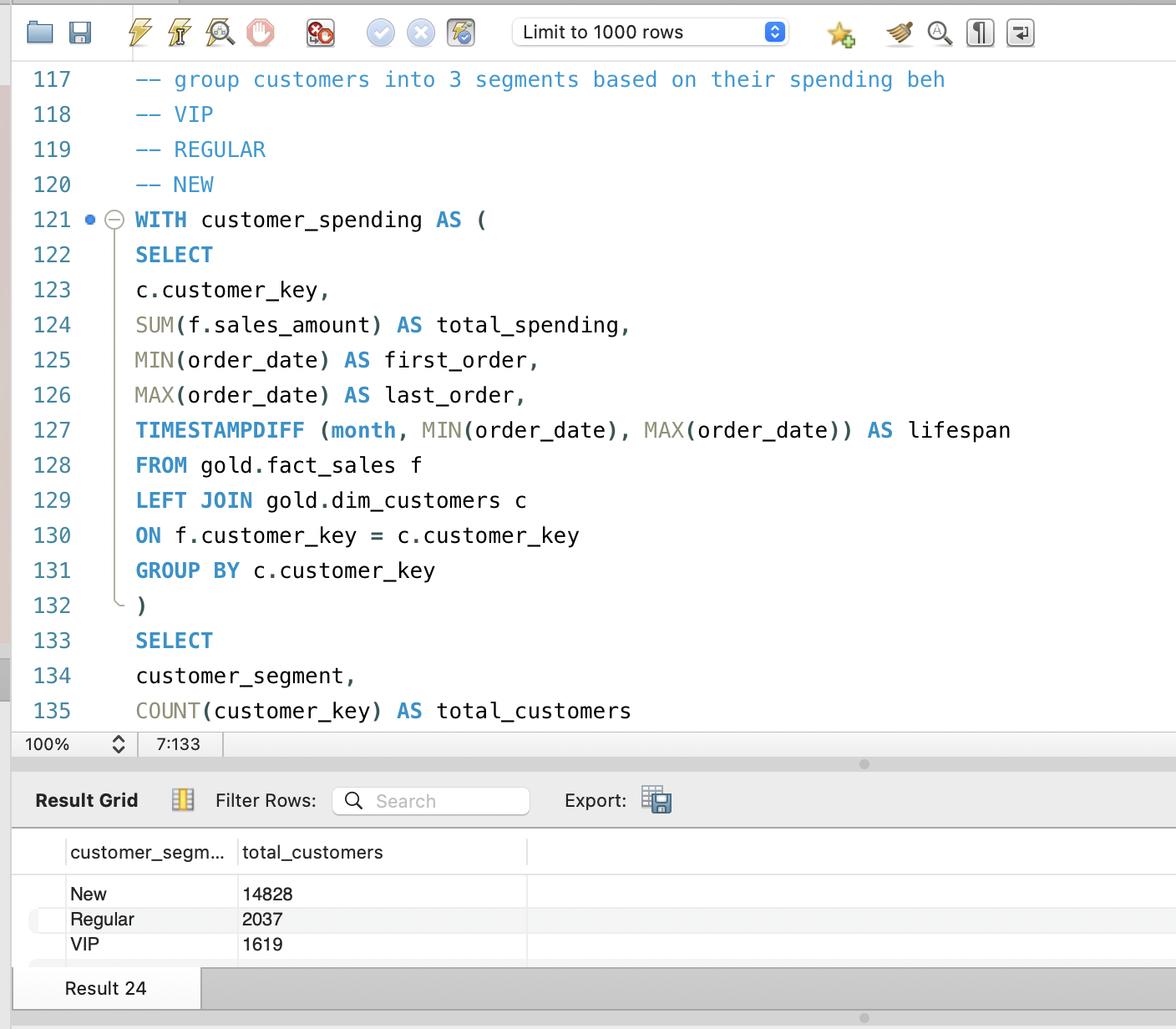Screen dimensions: 1176x1029
Task: Execute statement under cursor icon
Action: pyautogui.click(x=180, y=33)
